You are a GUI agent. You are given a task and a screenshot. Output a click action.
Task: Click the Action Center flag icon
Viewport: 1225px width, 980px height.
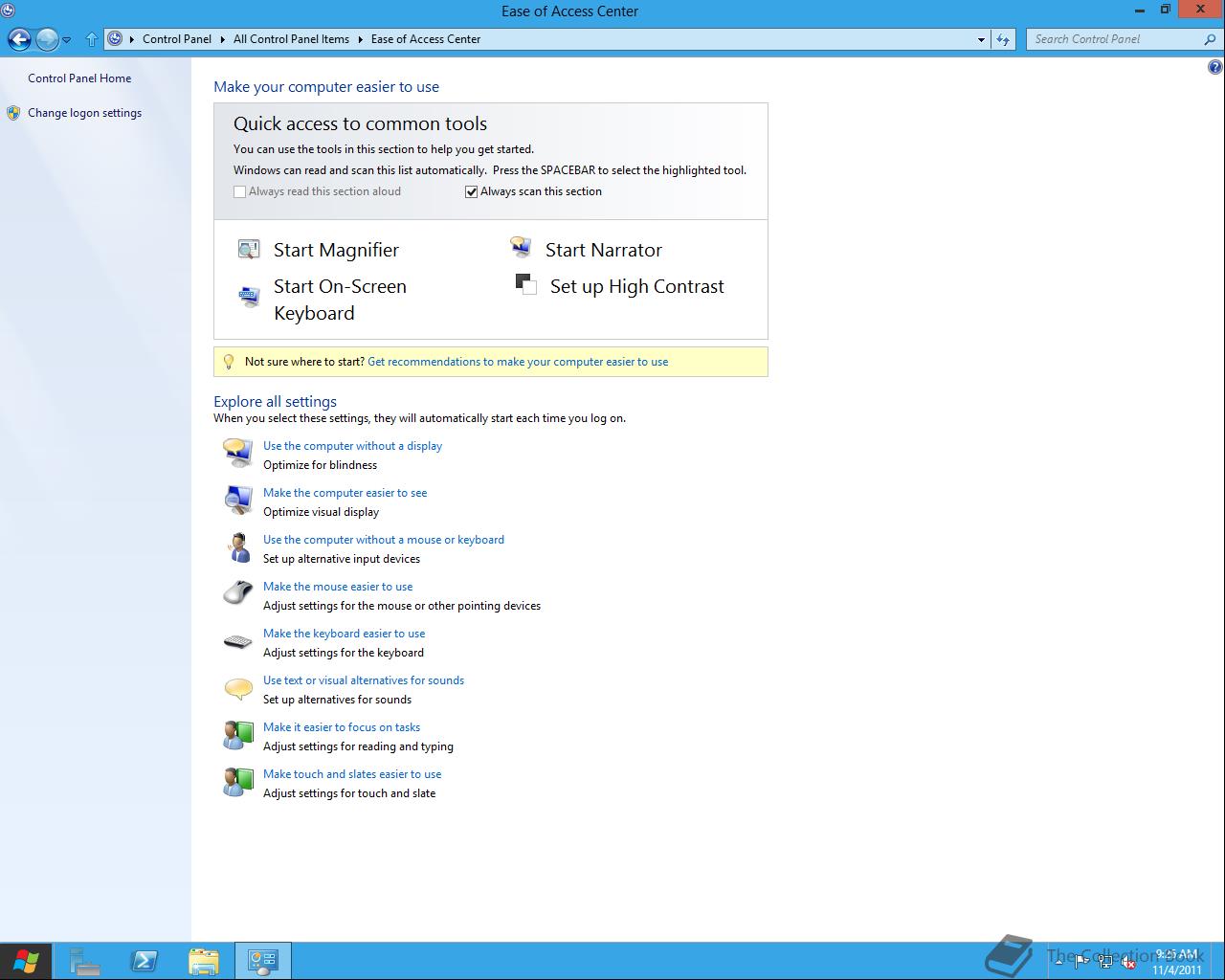pos(1082,963)
